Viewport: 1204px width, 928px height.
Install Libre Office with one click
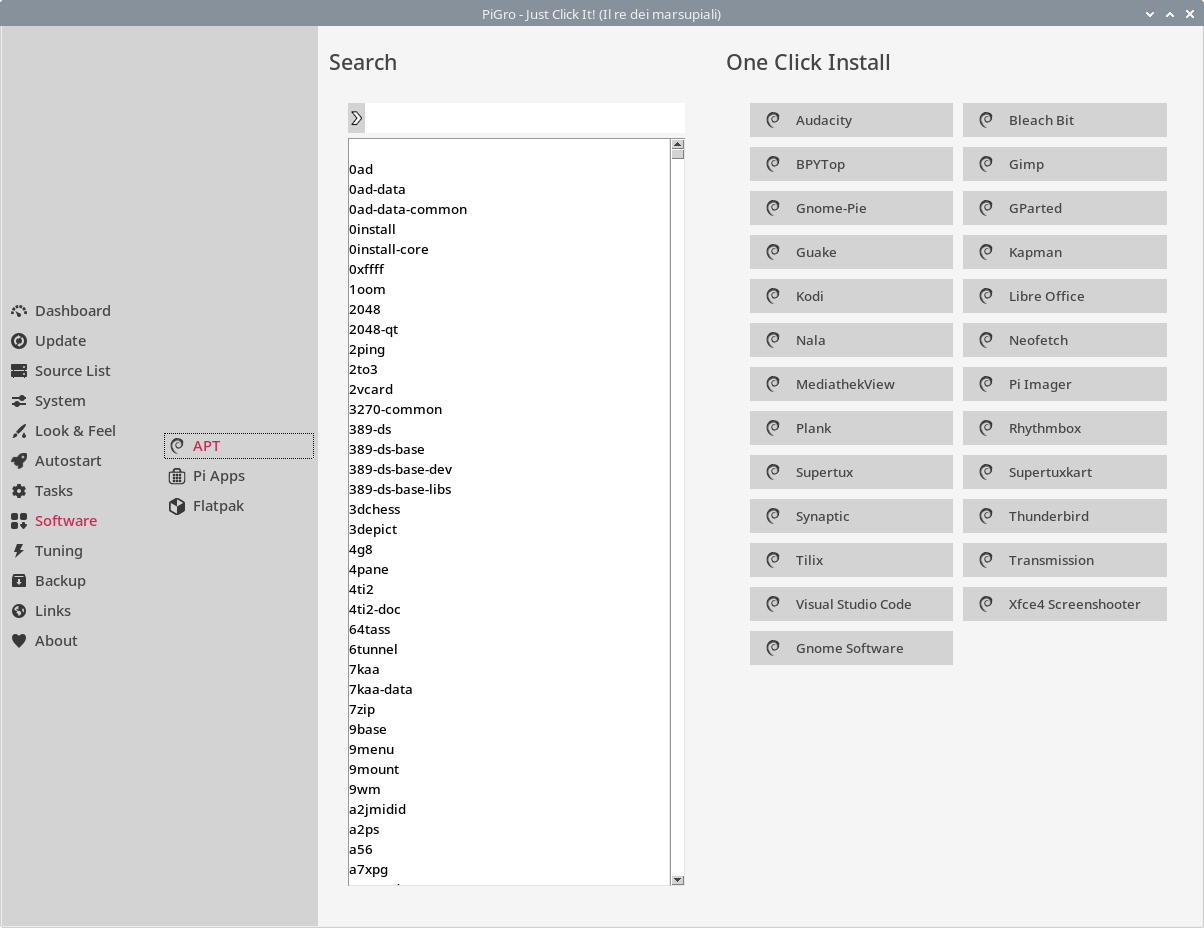tap(1065, 296)
